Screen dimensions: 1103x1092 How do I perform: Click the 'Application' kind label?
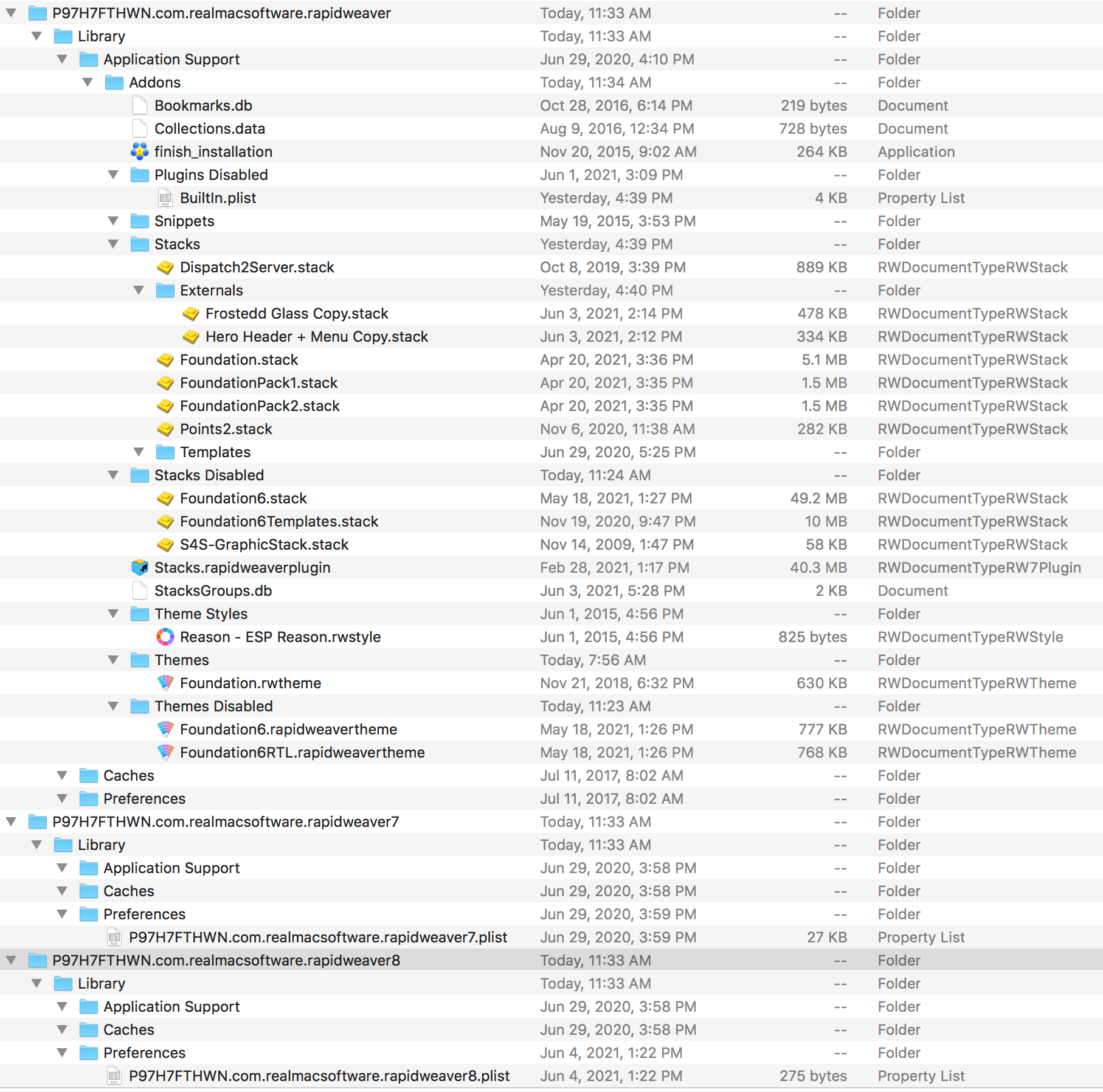(x=916, y=151)
